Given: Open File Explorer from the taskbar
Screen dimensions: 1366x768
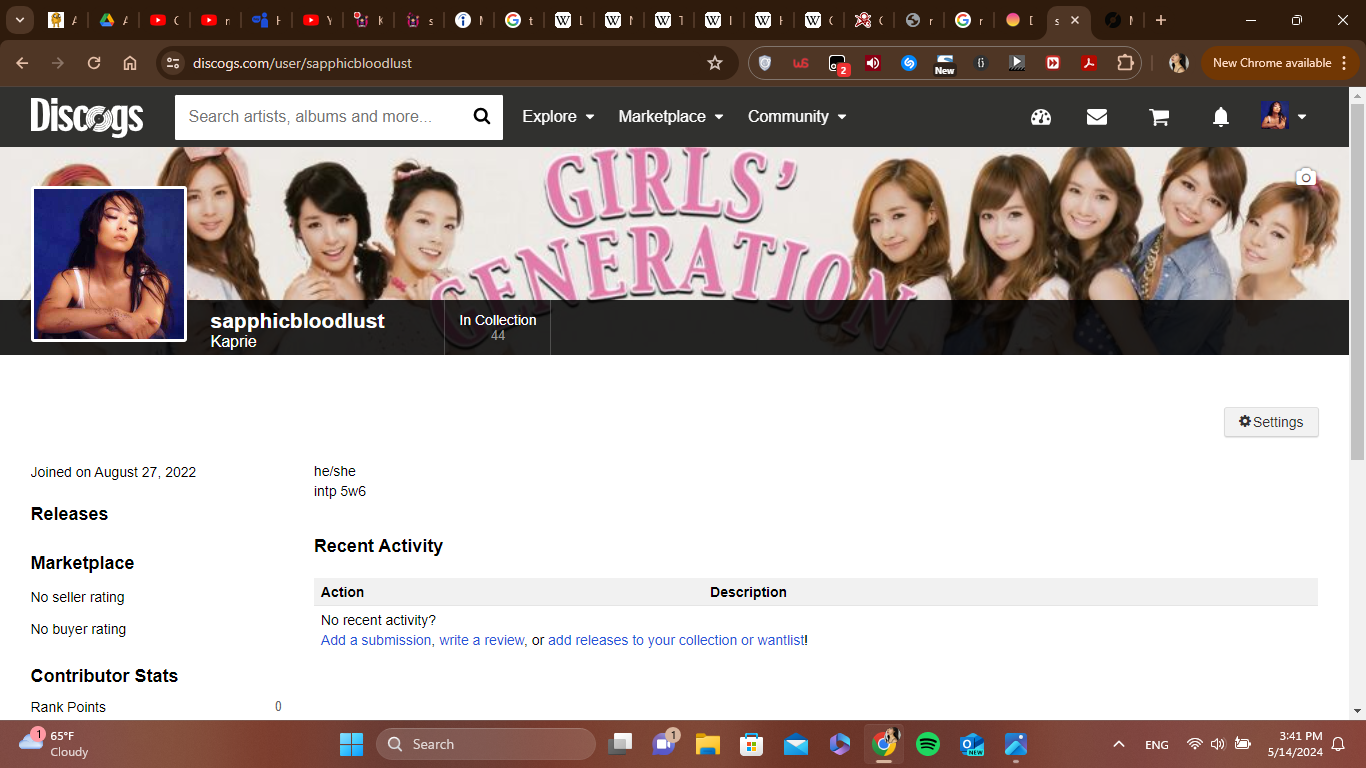Looking at the screenshot, I should (708, 744).
